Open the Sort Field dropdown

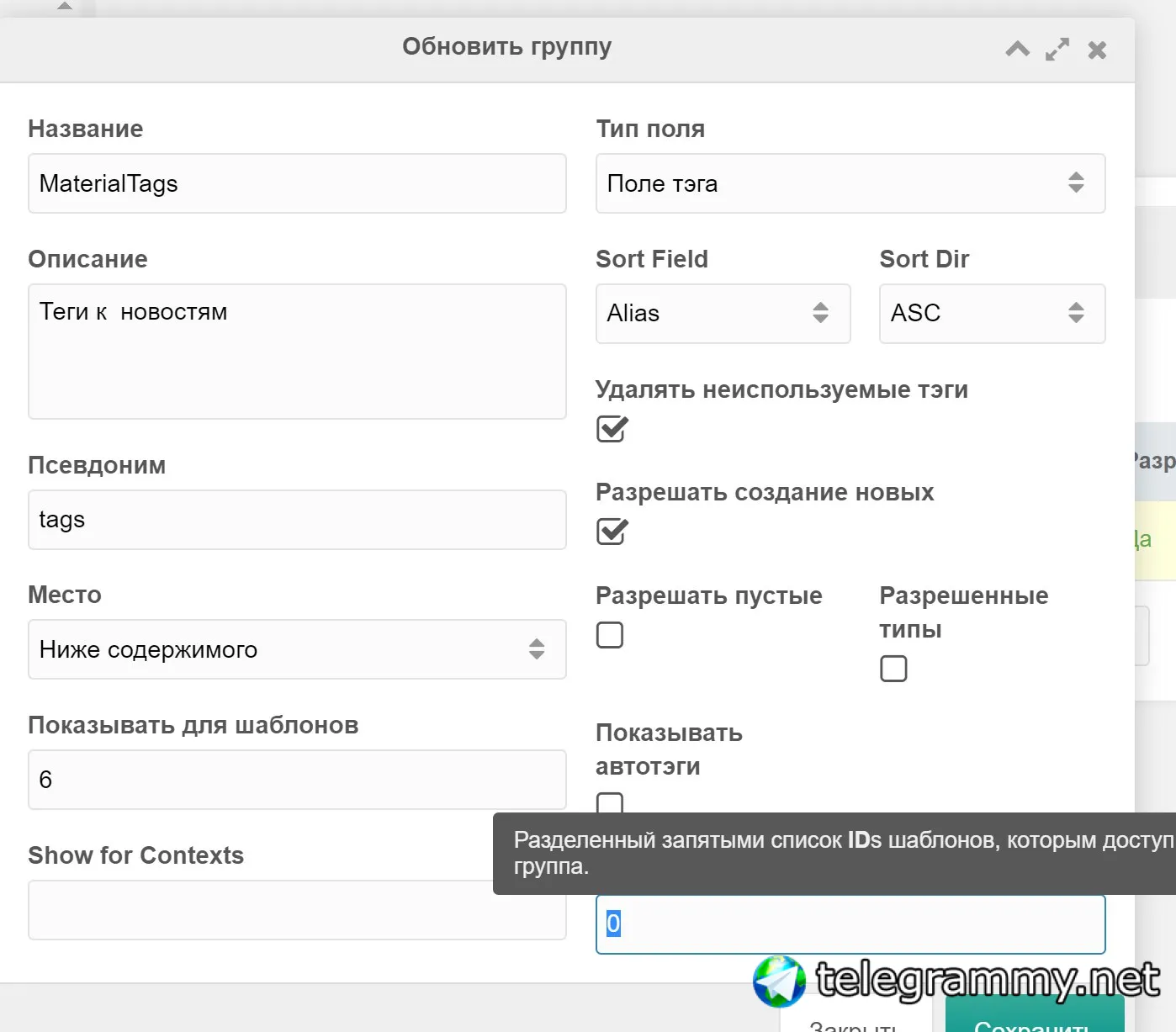click(x=723, y=314)
